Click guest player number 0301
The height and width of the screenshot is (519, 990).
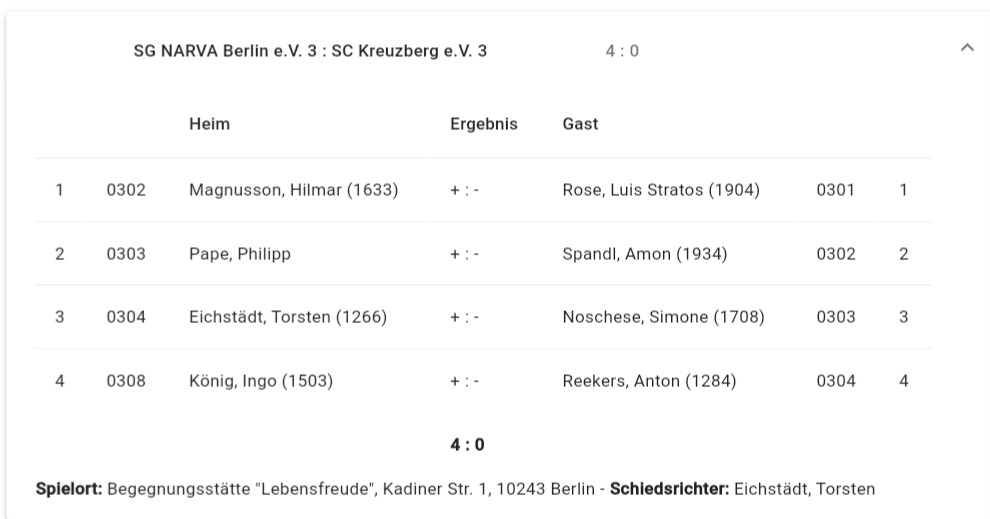point(835,190)
